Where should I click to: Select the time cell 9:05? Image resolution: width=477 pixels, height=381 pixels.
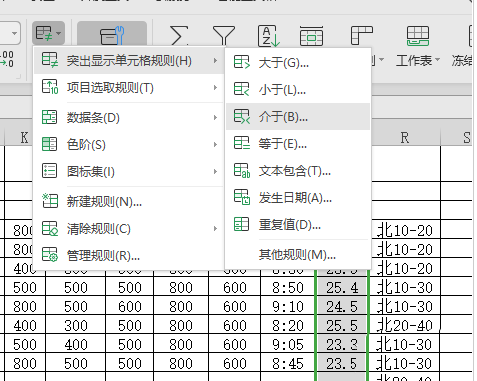(288, 344)
